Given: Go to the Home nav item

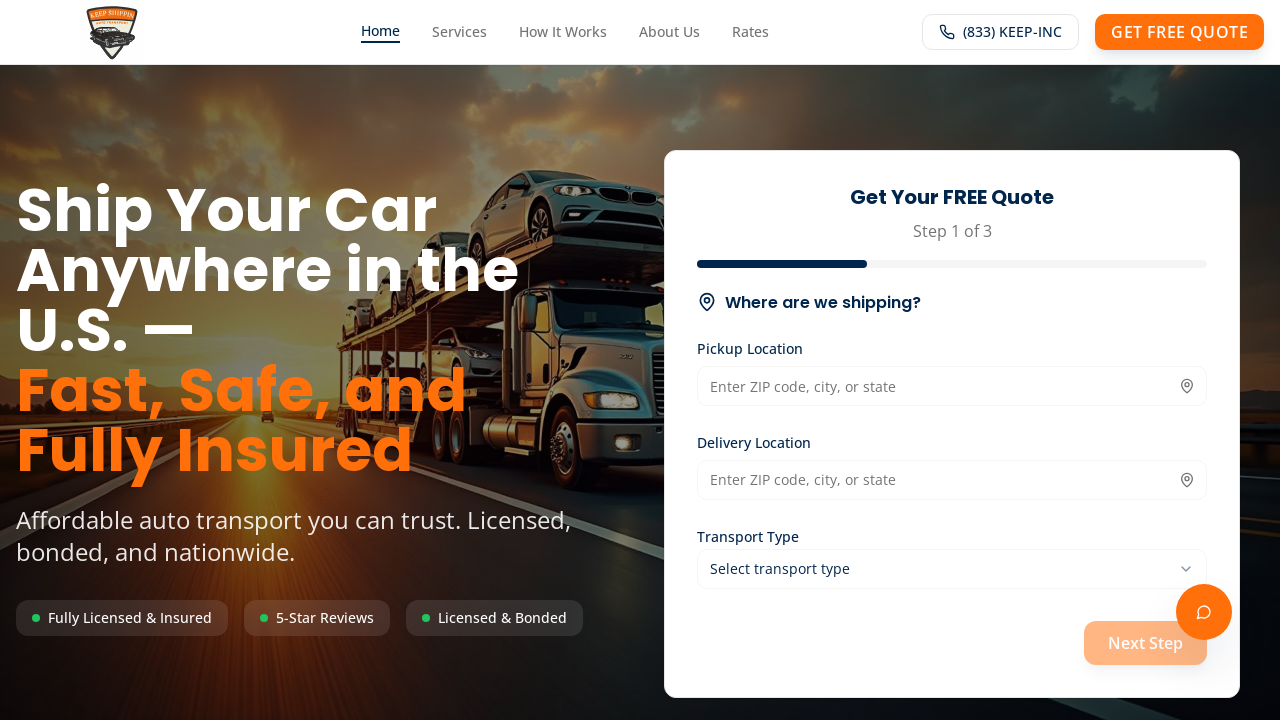Looking at the screenshot, I should [x=380, y=32].
